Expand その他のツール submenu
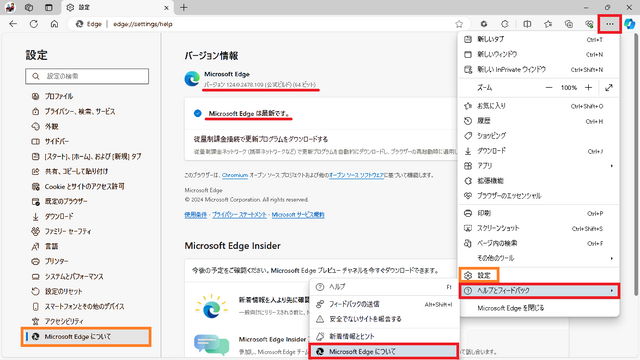Image resolution: width=640 pixels, height=360 pixels. pos(539,258)
